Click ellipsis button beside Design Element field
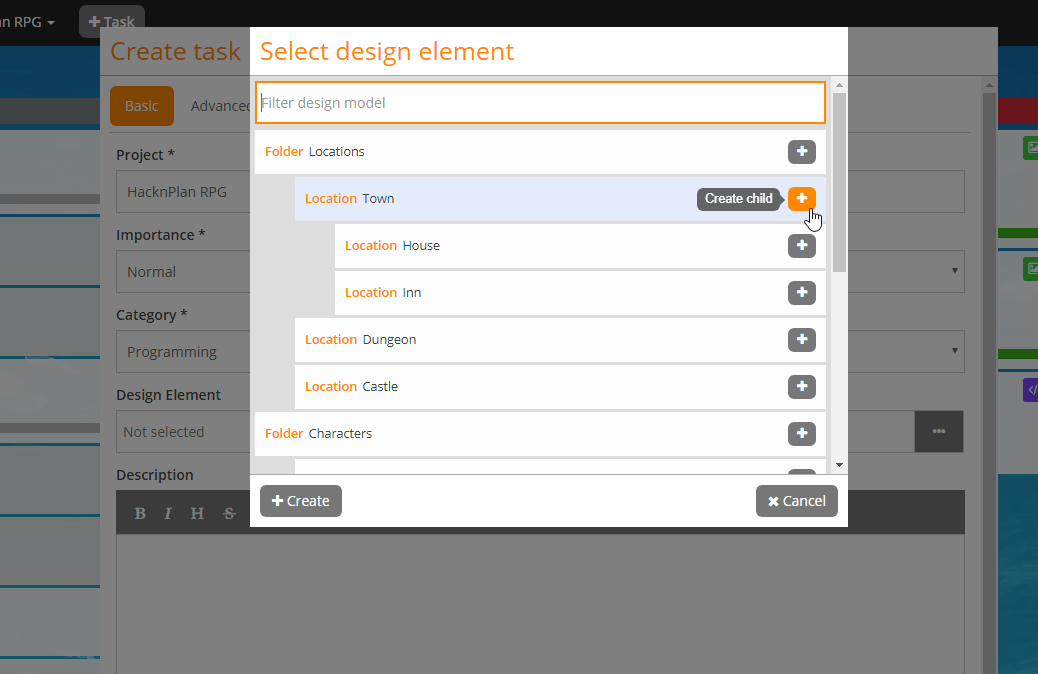This screenshot has width=1038, height=674. point(938,432)
